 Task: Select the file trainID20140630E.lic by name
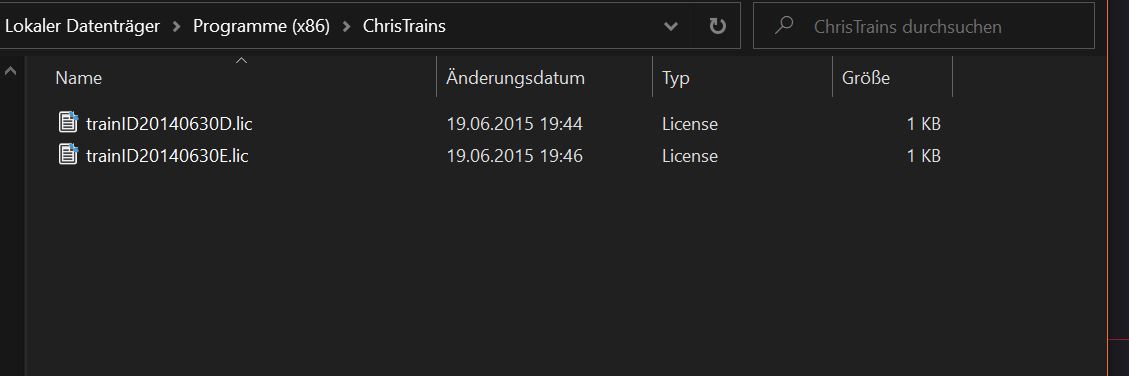167,156
